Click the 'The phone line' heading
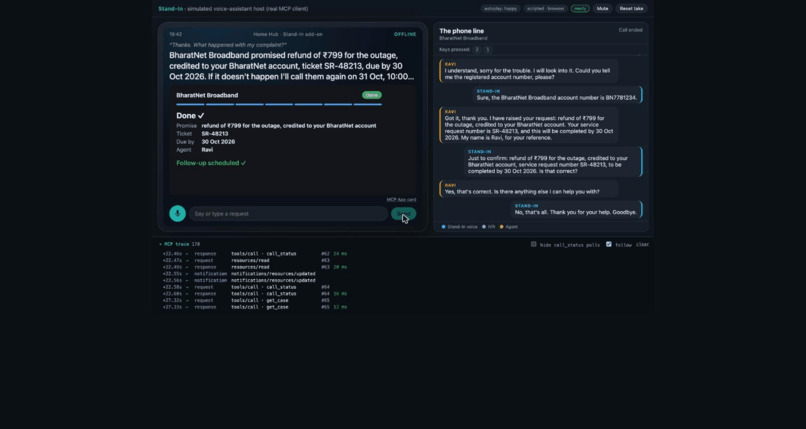This screenshot has width=806, height=429. [462, 31]
